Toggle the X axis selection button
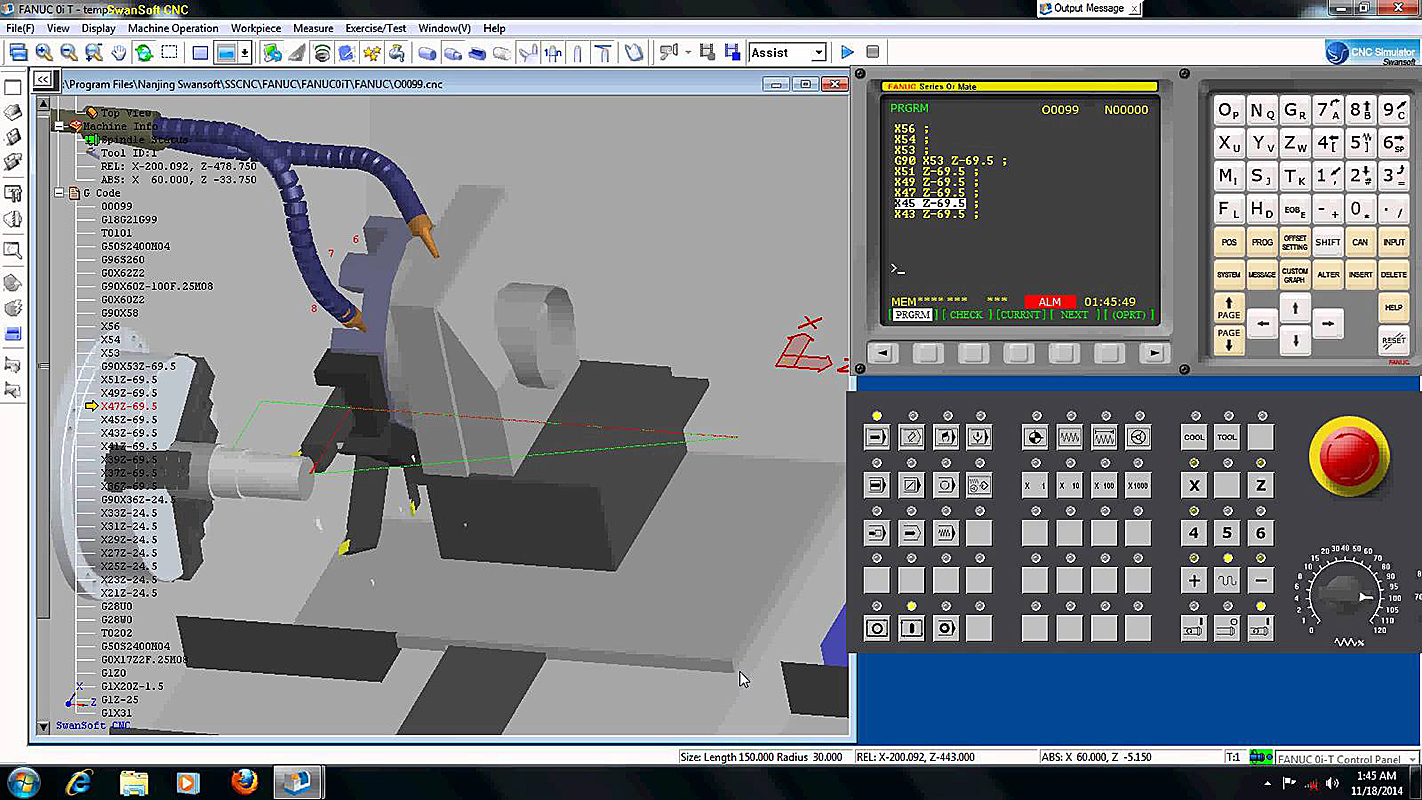1422x800 pixels. [1194, 485]
